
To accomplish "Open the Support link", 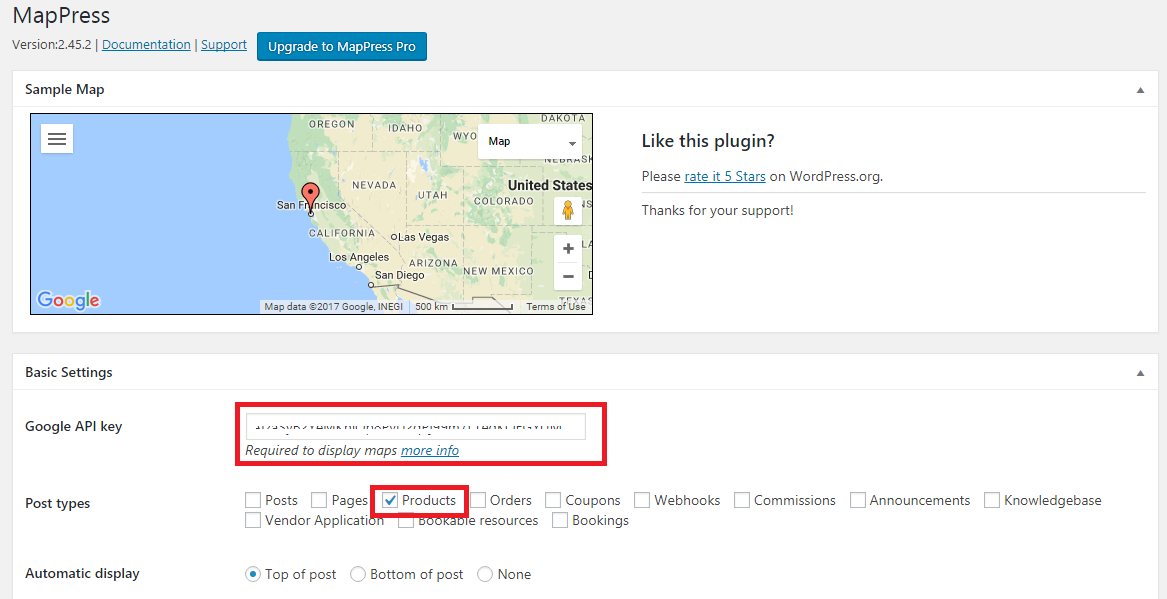I will (224, 45).
